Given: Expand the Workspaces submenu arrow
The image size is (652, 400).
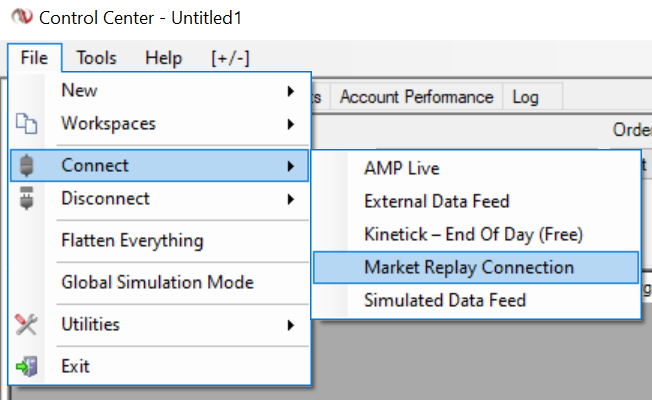Looking at the screenshot, I should pyautogui.click(x=290, y=125).
